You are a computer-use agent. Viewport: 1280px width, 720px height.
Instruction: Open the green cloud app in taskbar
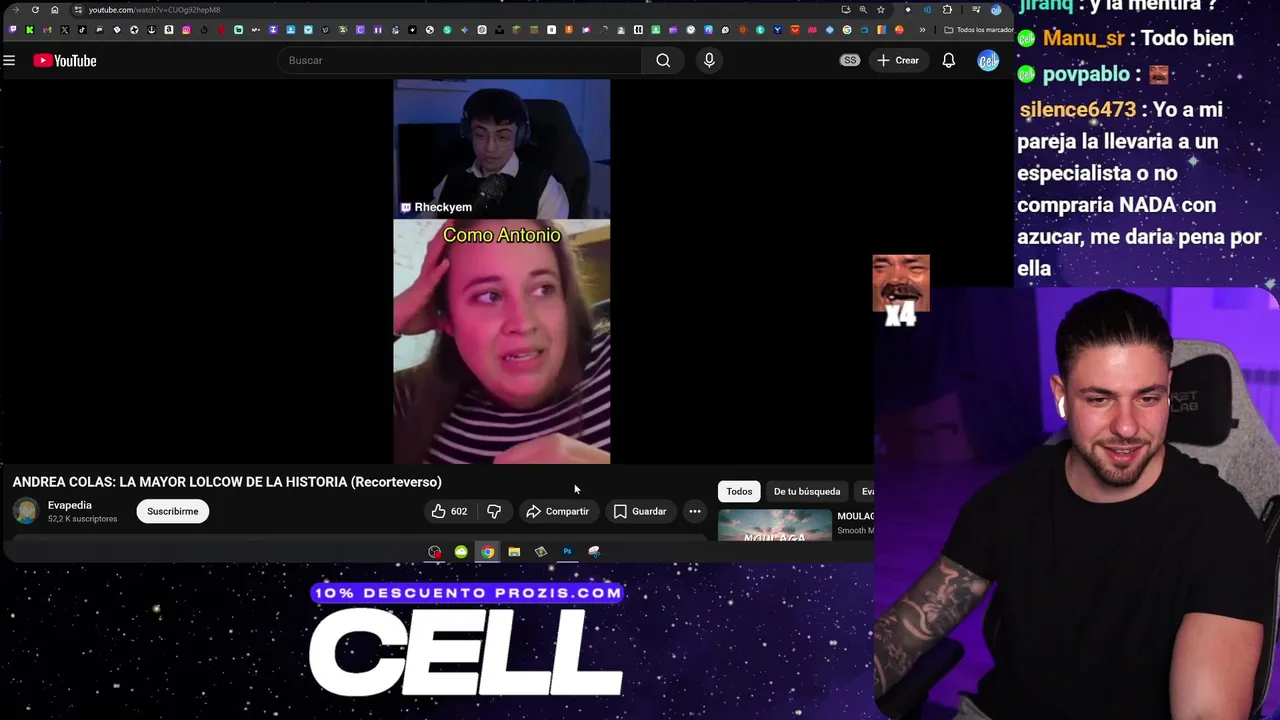click(x=461, y=551)
